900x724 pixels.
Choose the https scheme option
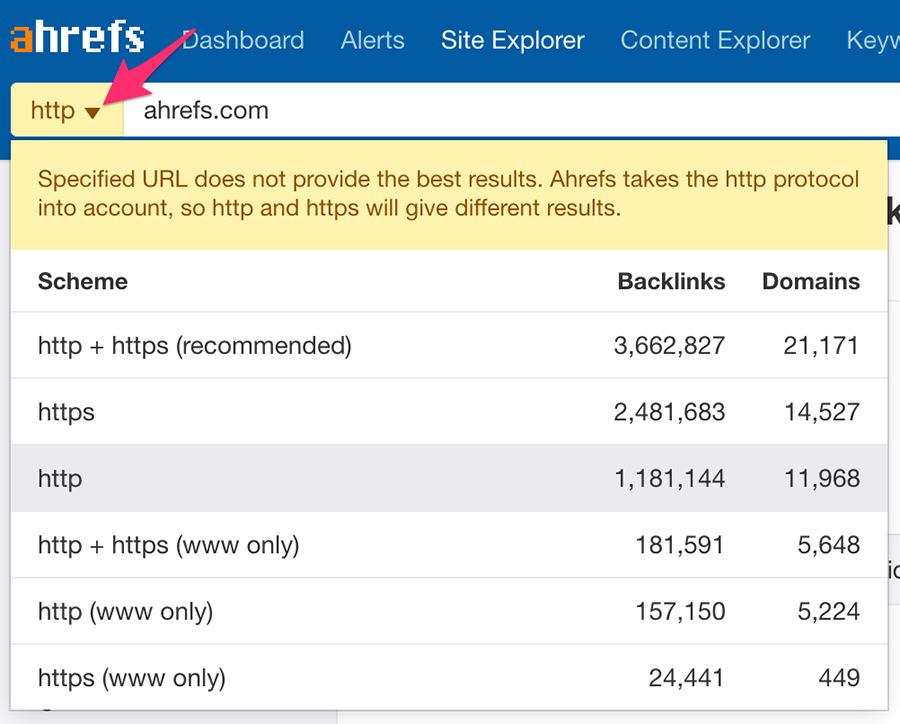tap(66, 412)
